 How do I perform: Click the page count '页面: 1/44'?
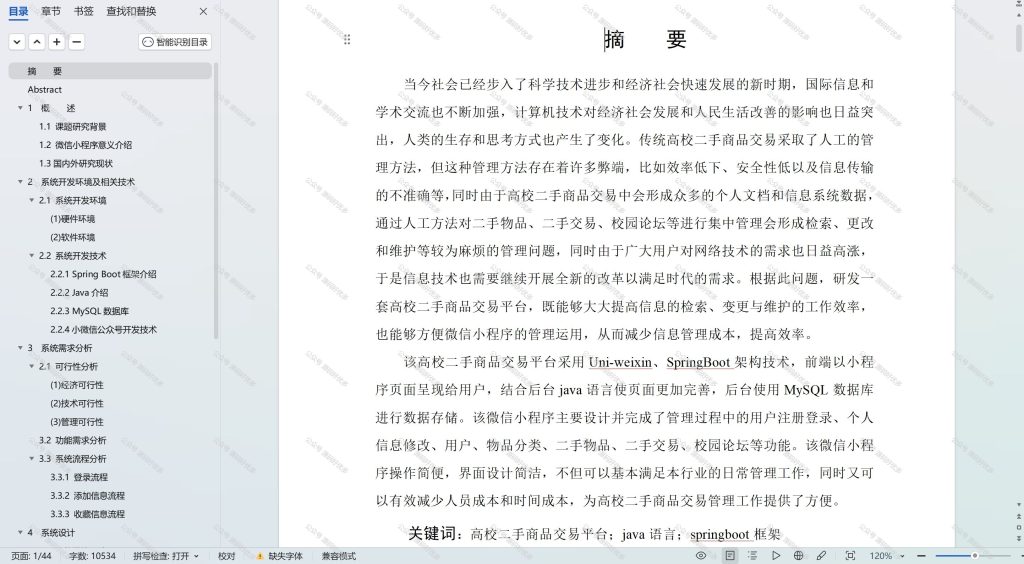pyautogui.click(x=31, y=556)
